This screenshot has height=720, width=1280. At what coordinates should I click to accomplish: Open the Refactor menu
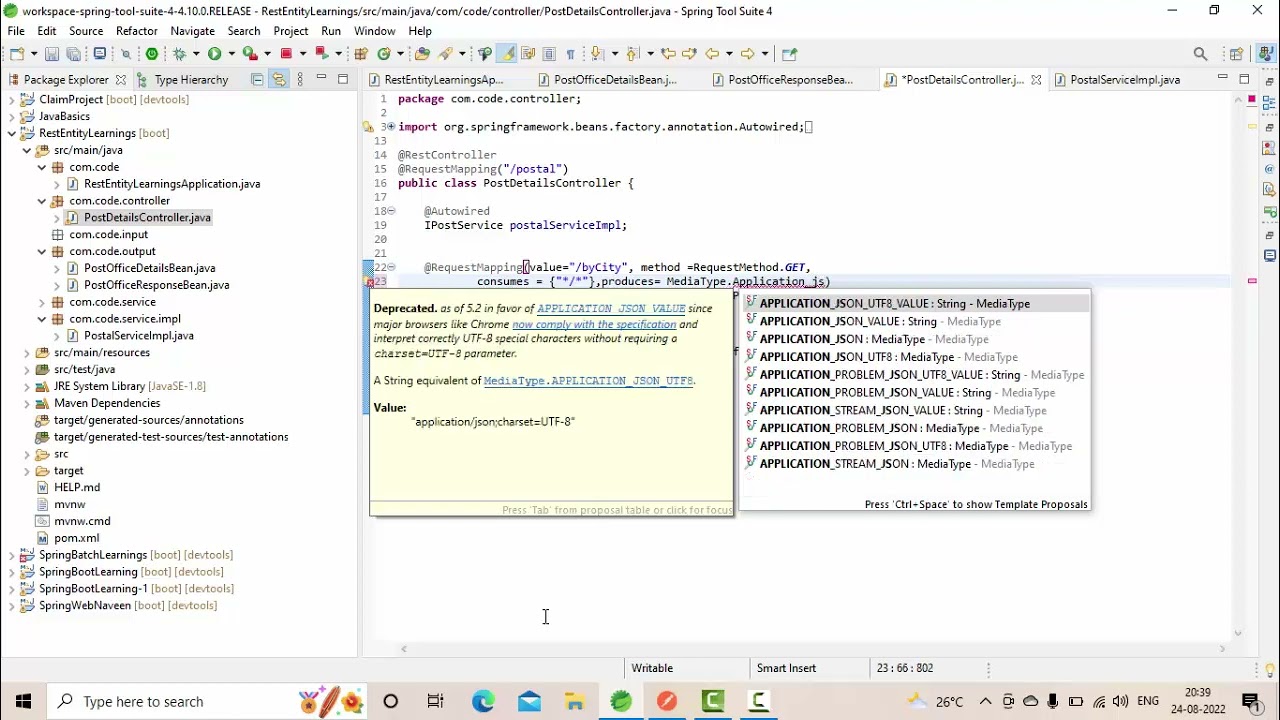(x=136, y=31)
